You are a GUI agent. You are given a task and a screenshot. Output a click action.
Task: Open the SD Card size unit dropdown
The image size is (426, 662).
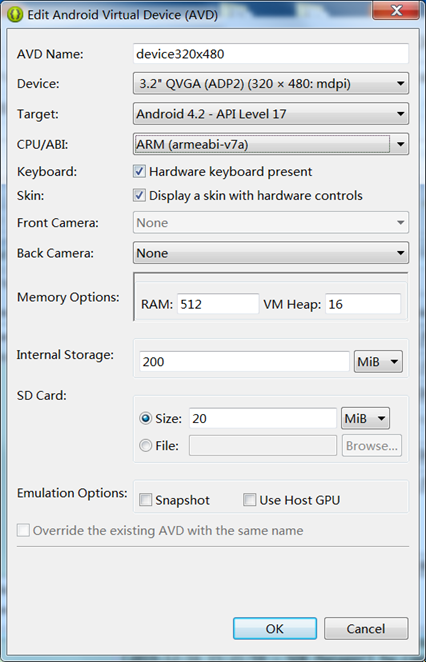[x=365, y=418]
